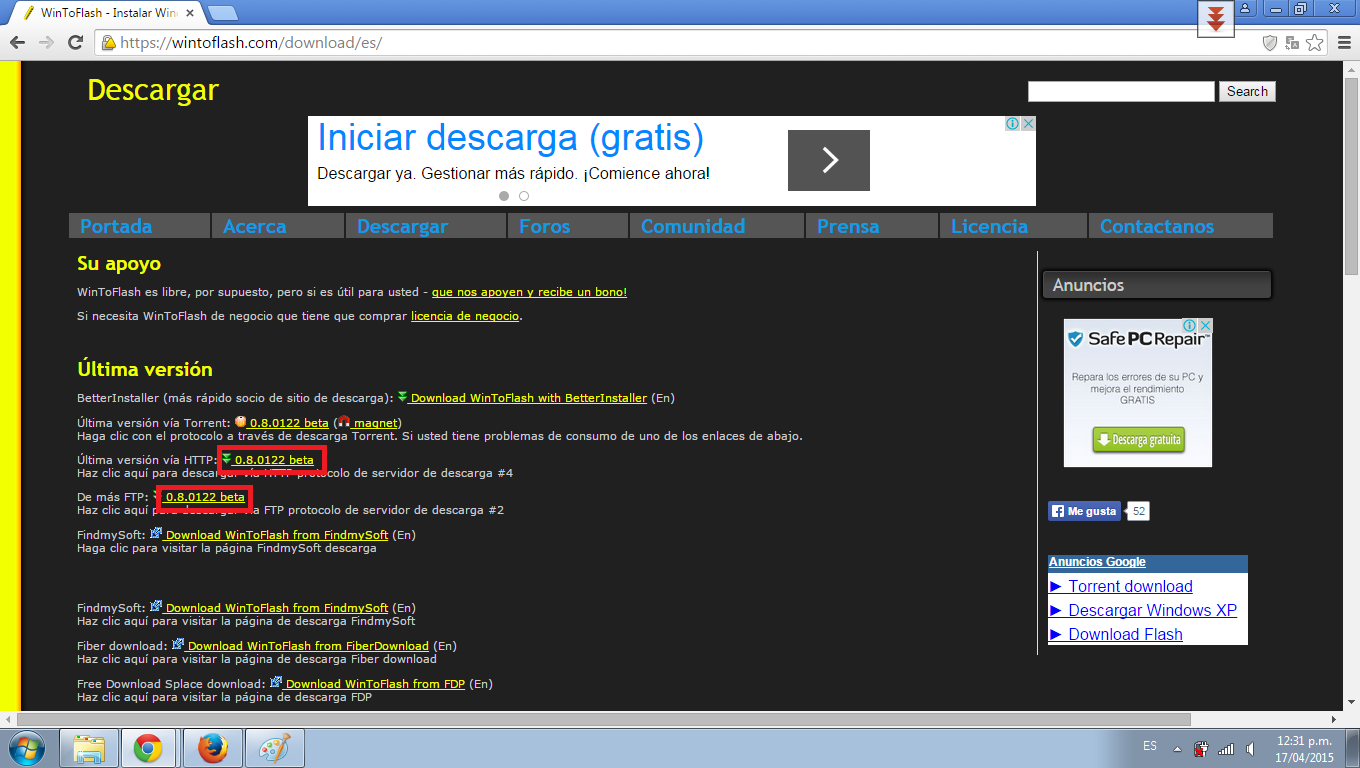
Task: Click the padlock icon in the address bar
Action: pyautogui.click(x=108, y=43)
